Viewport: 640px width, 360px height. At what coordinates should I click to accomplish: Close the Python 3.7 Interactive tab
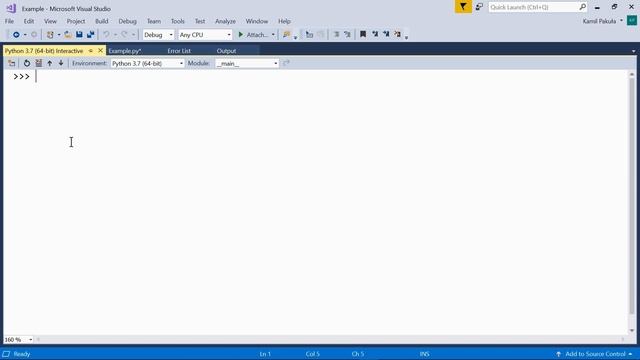tap(100, 51)
